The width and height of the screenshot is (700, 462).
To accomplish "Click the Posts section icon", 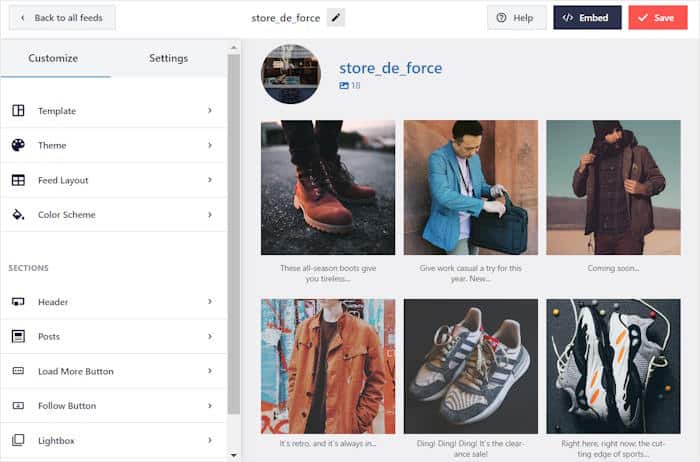I will (x=18, y=336).
